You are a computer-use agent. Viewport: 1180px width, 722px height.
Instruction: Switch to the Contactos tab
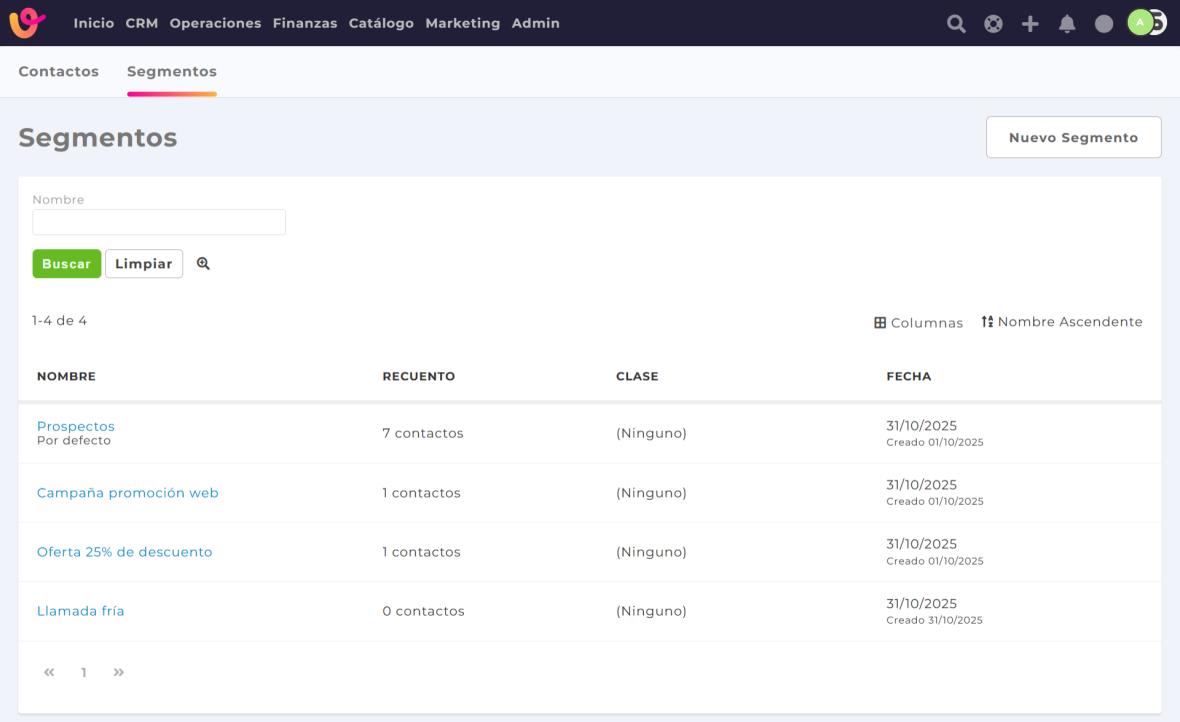pos(59,72)
